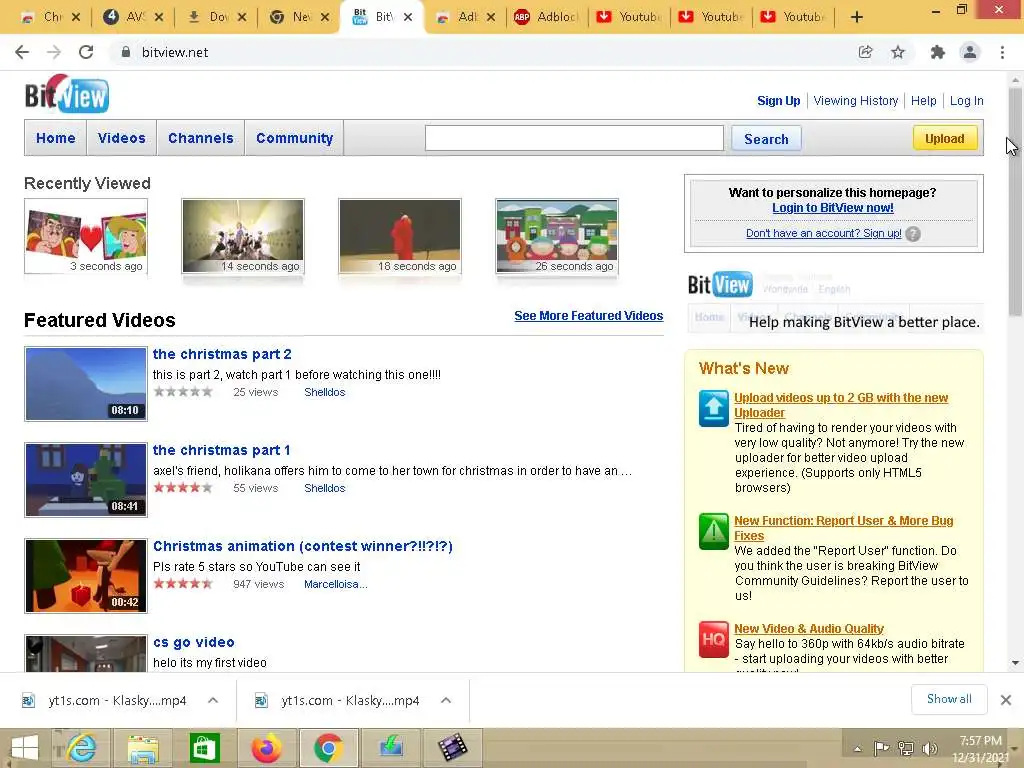Open recently viewed thumbnail from 14 seconds ago

(243, 236)
